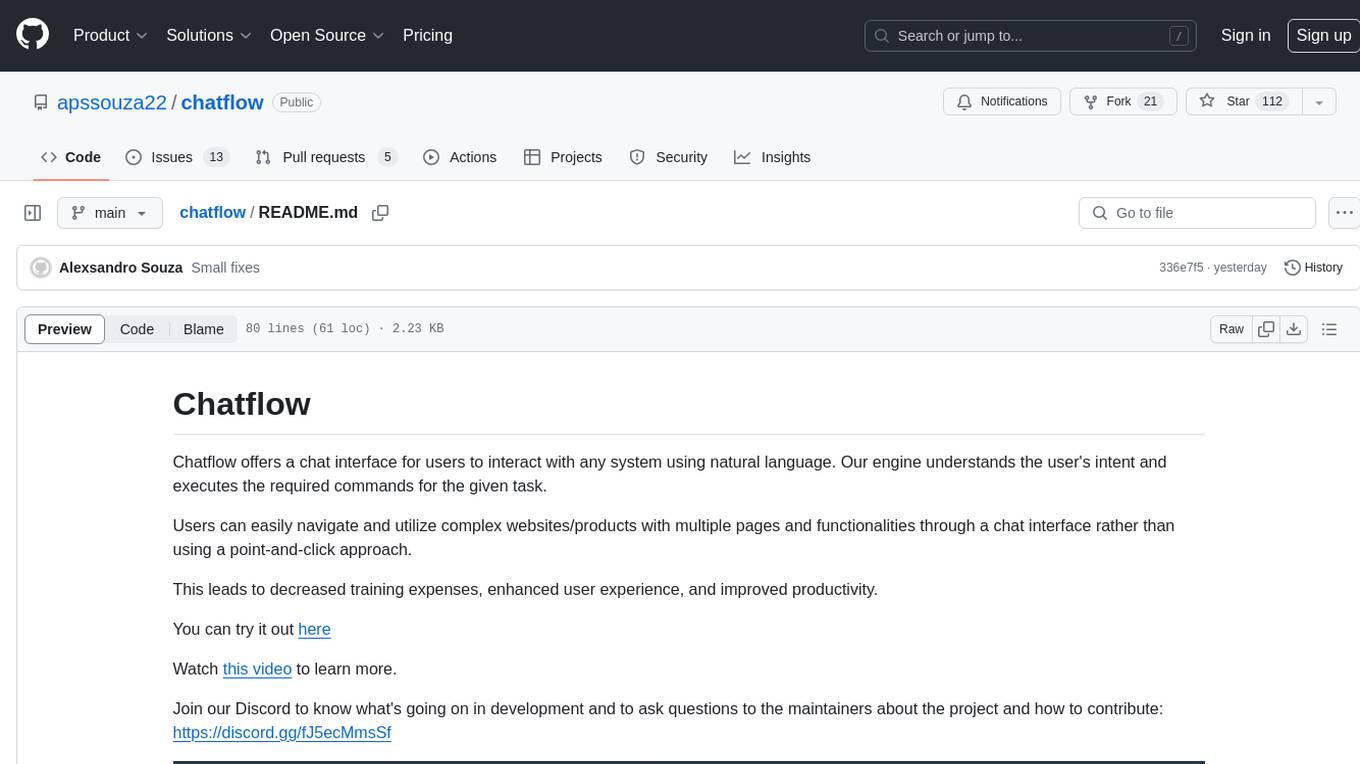Open the main branch selector
1360x764 pixels.
[x=110, y=213]
